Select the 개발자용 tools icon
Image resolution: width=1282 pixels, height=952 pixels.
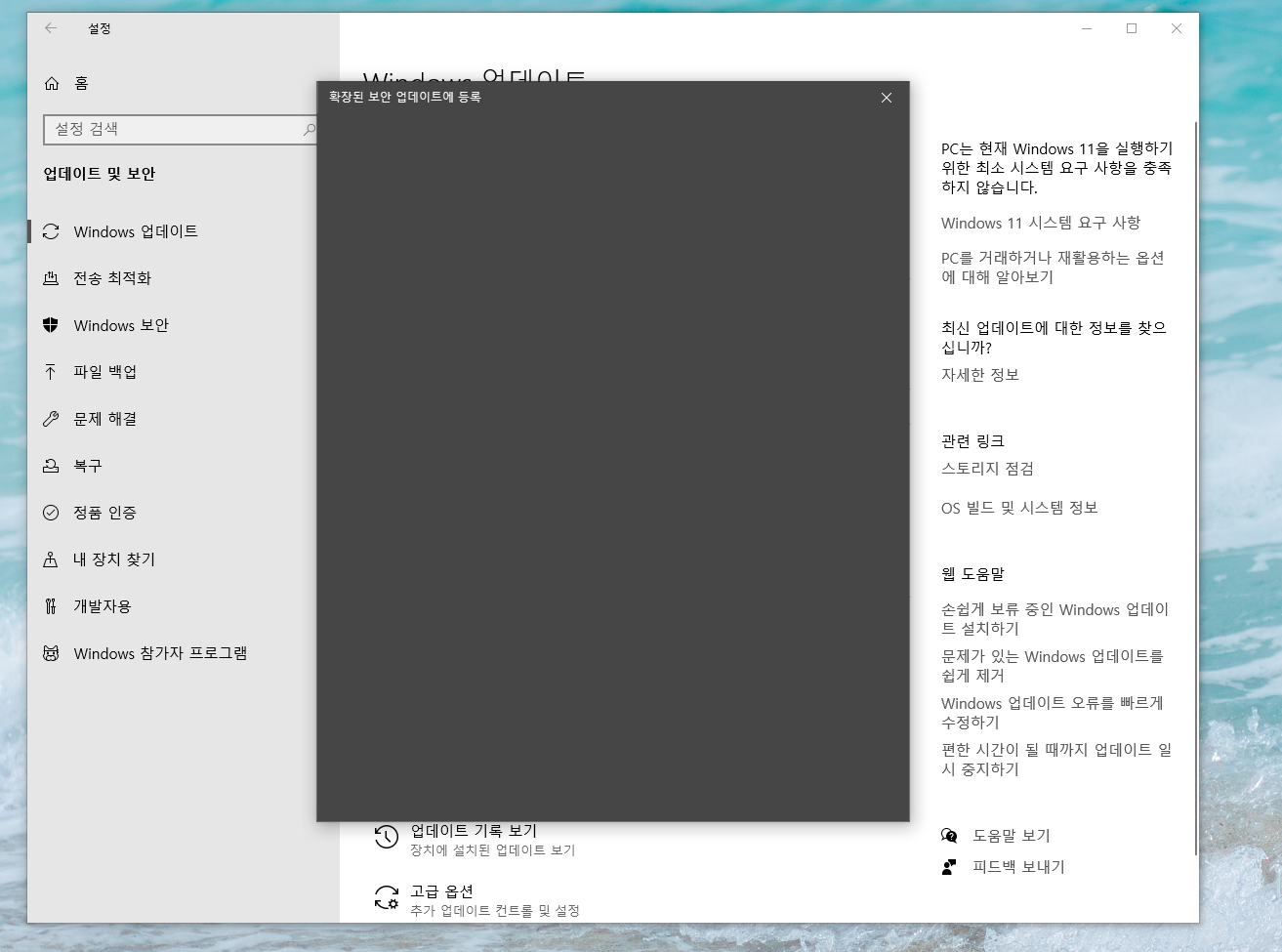coord(51,606)
